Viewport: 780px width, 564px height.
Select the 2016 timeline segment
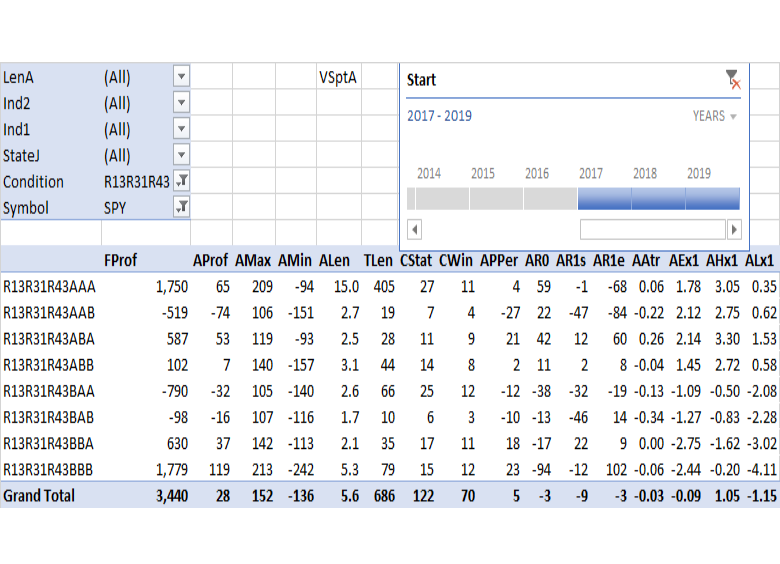pyautogui.click(x=551, y=198)
